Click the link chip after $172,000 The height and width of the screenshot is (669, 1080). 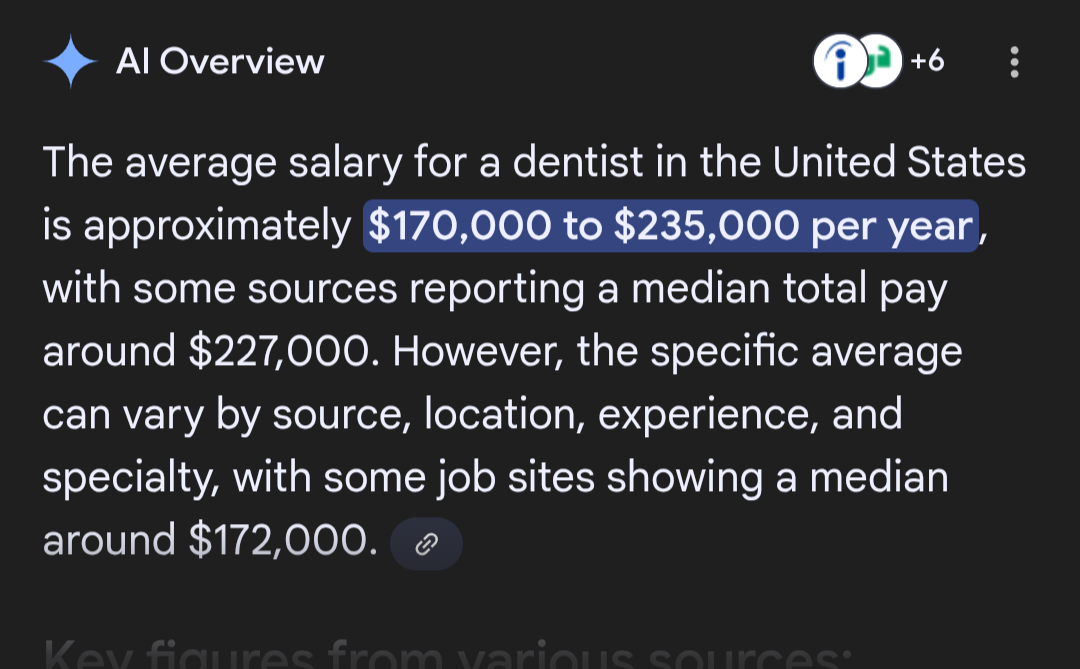(427, 543)
